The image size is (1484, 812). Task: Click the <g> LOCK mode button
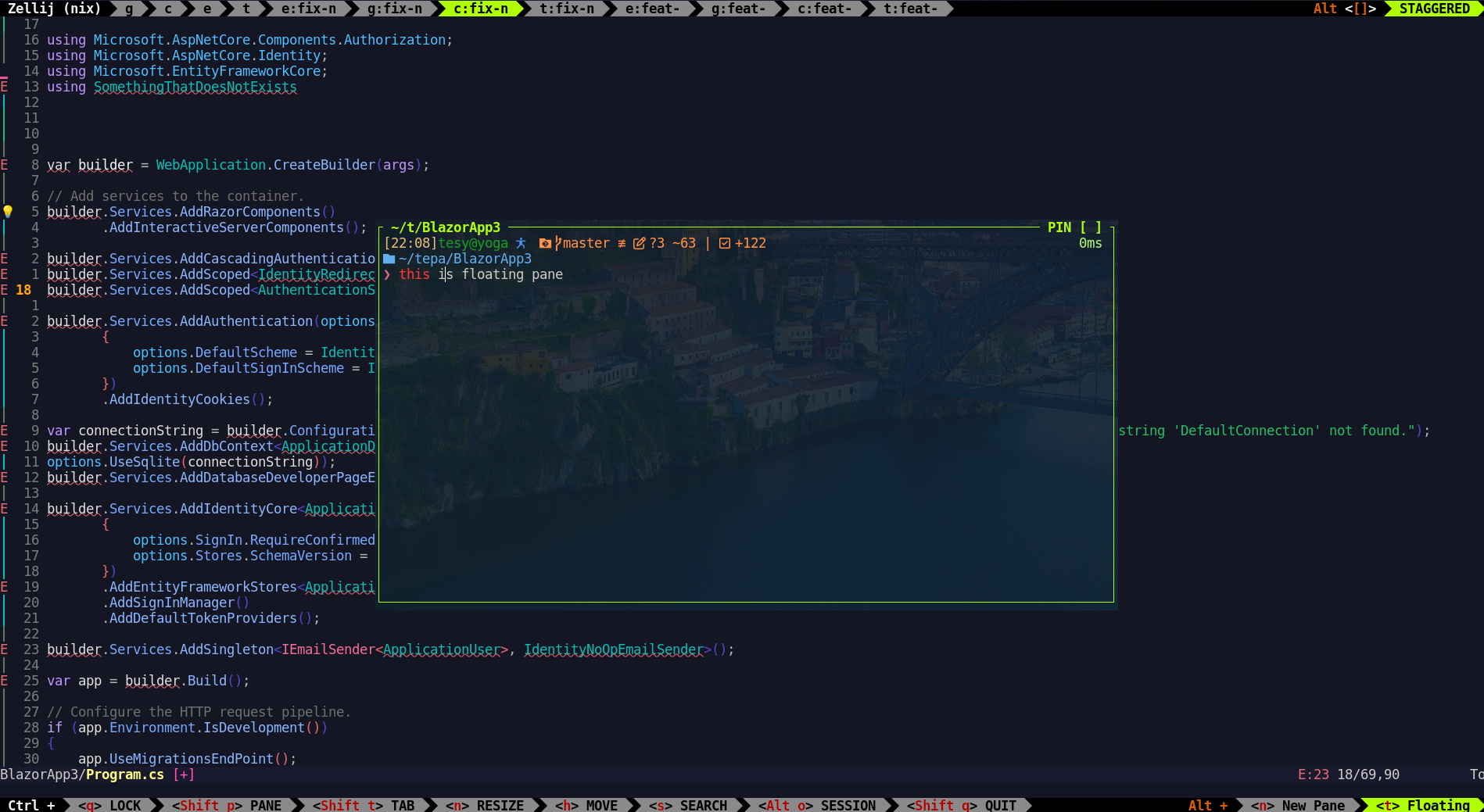pos(109,805)
